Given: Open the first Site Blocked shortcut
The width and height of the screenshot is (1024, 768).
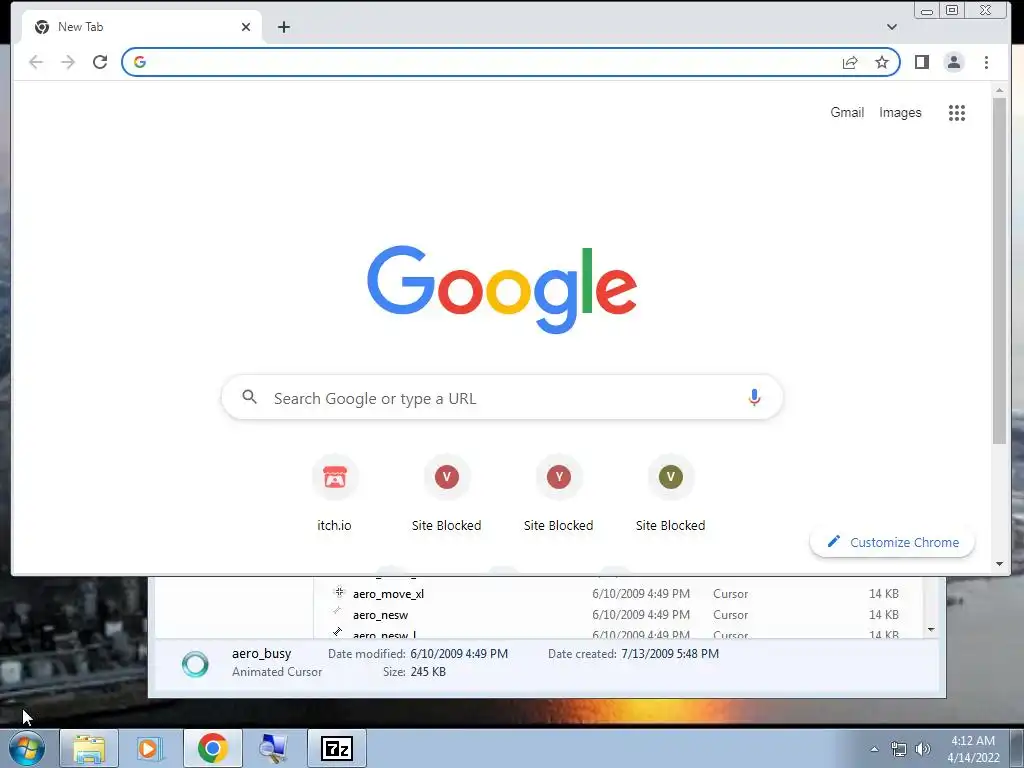Looking at the screenshot, I should 447,494.
